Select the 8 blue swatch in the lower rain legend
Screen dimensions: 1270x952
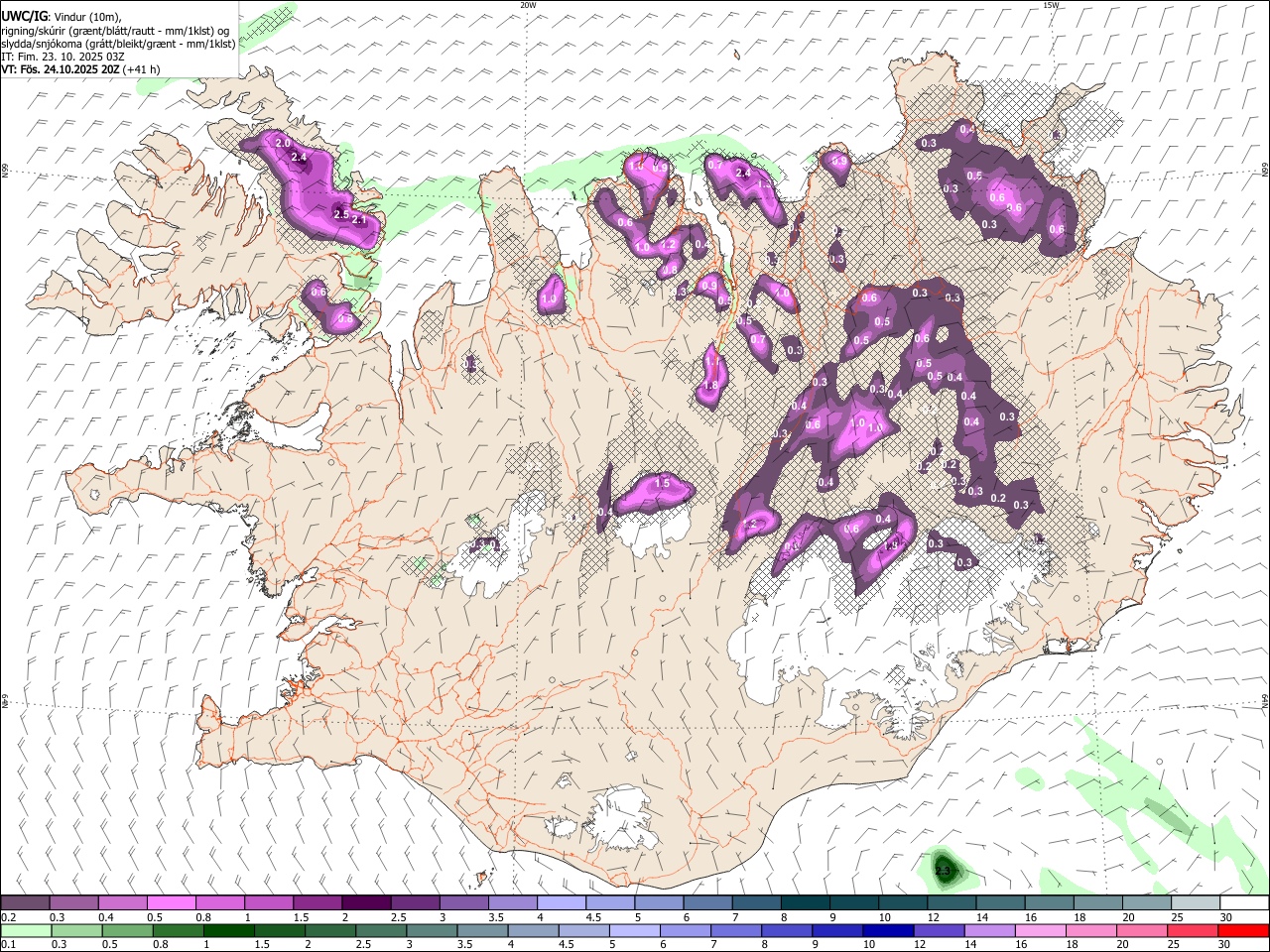787,930
